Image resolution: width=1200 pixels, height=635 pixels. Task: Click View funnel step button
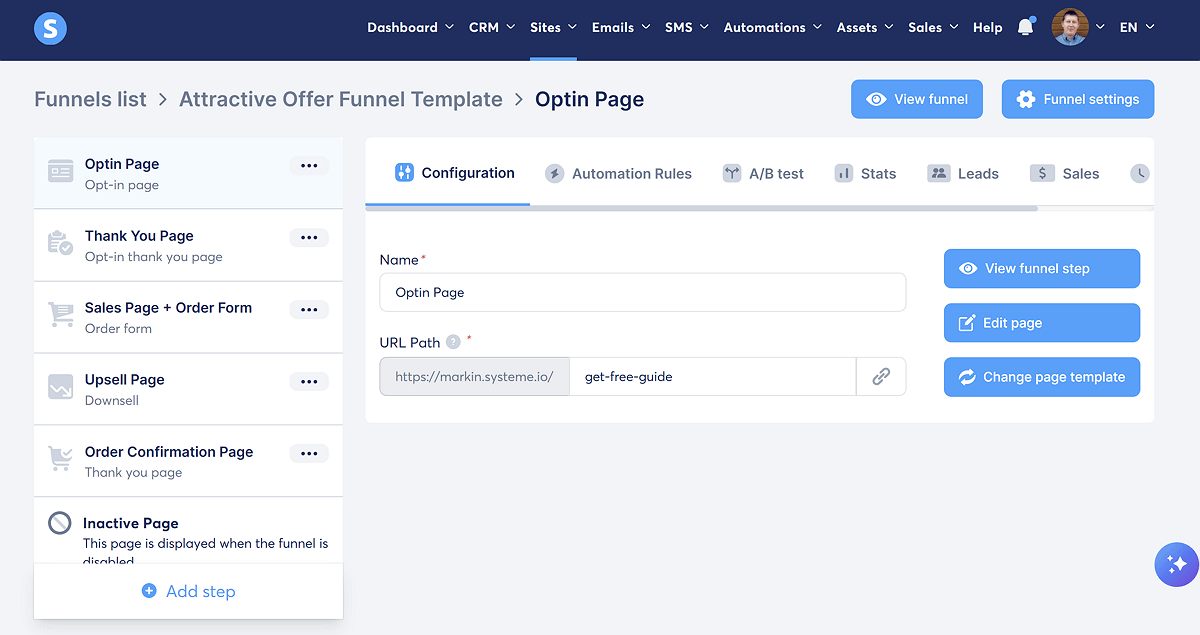[1042, 268]
